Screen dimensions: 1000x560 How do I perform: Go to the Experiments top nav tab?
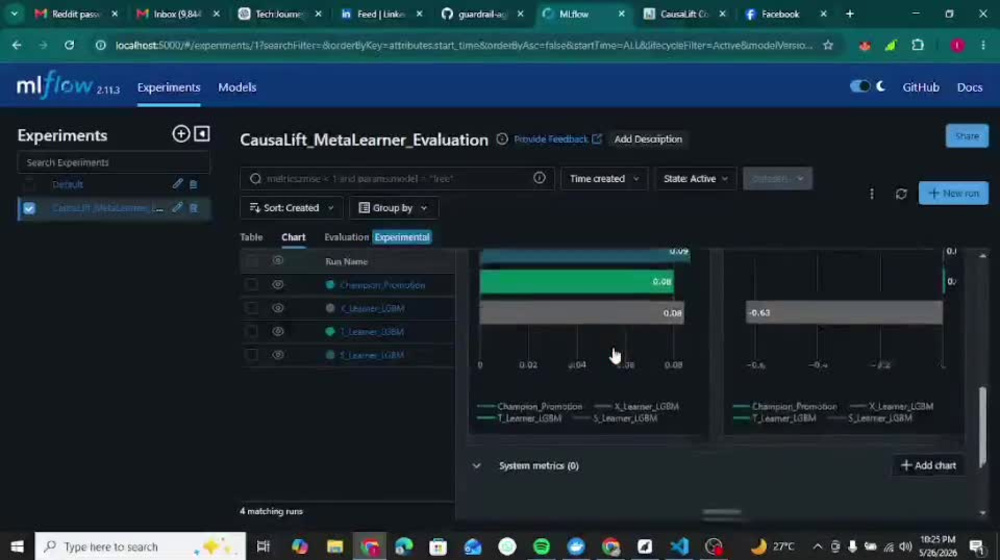pyautogui.click(x=168, y=87)
